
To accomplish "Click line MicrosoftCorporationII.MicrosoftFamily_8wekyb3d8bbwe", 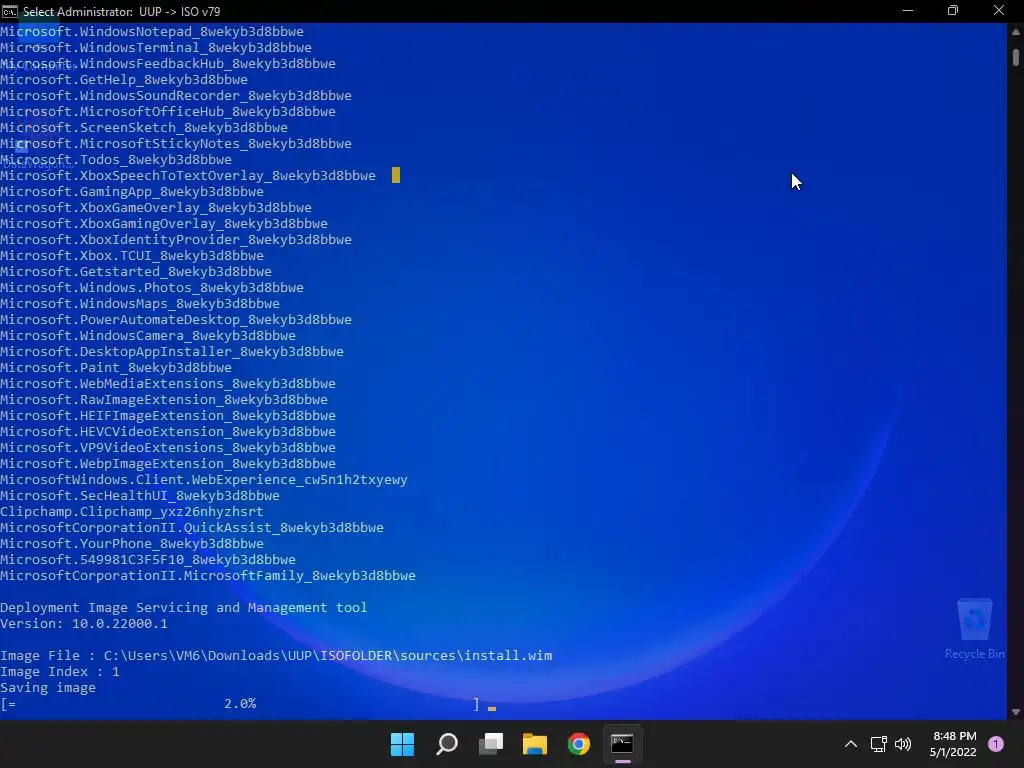I will [208, 575].
